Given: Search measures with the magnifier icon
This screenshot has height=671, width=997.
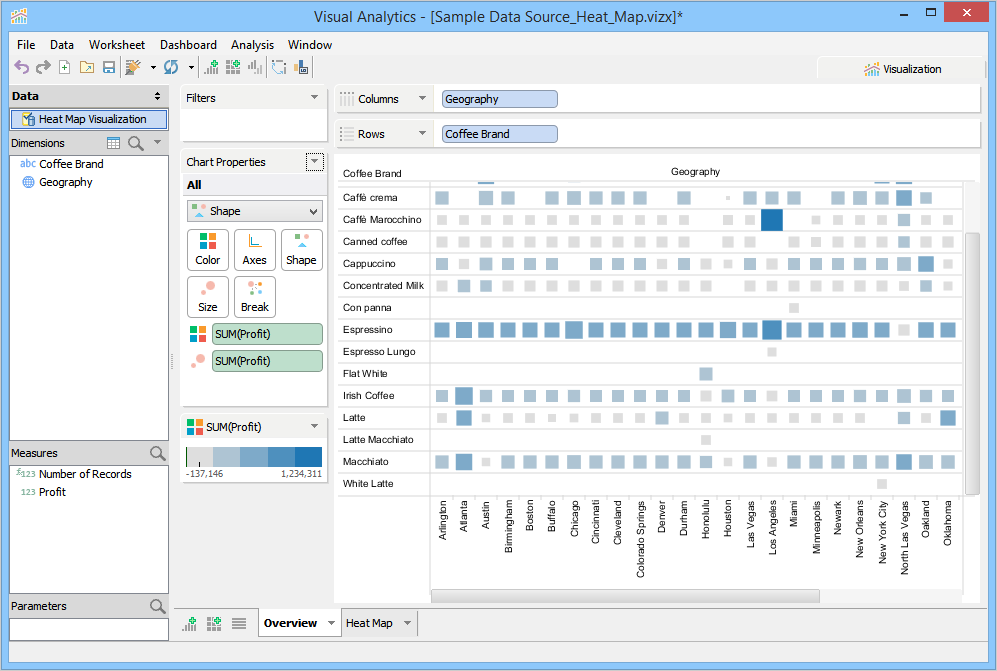Looking at the screenshot, I should click(x=157, y=453).
